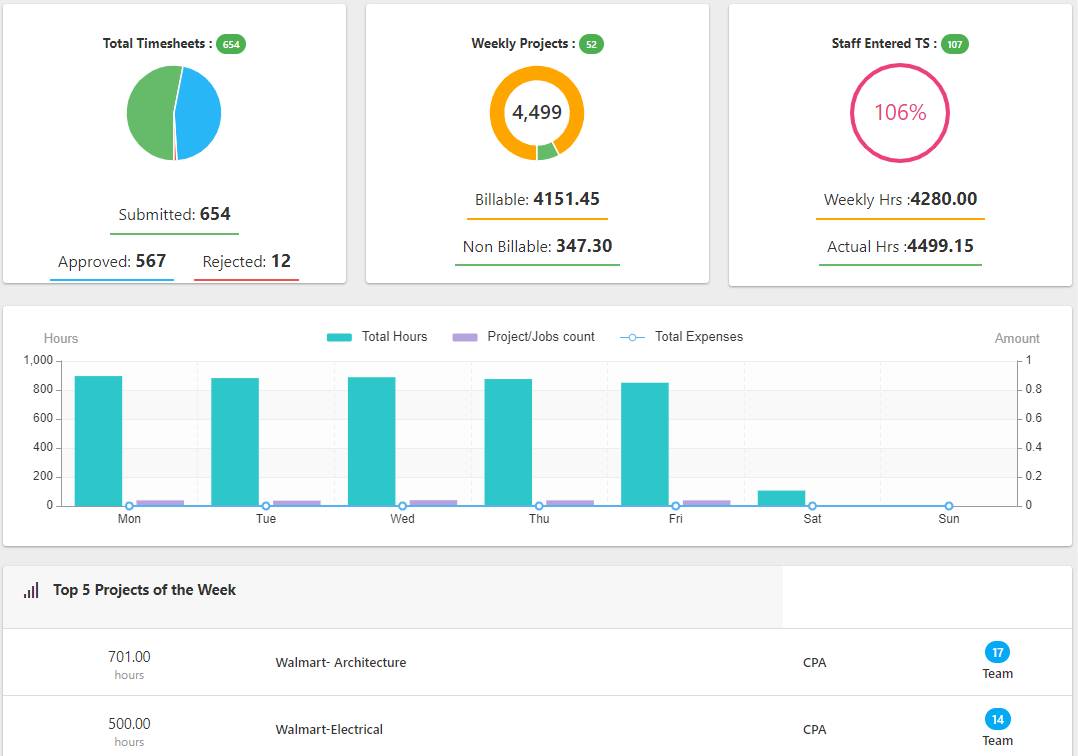
Task: Click the Weekly Projects donut chart
Action: coord(537,113)
